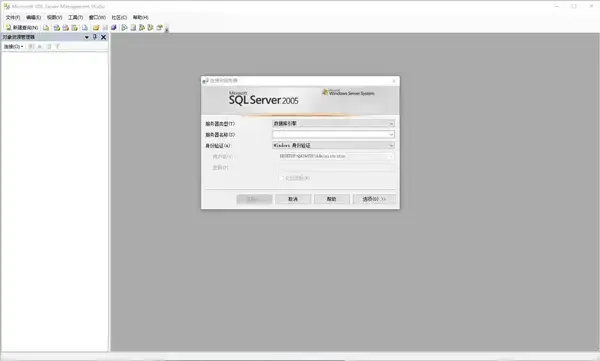Open the 帮助(H) menu
The image size is (600, 361).
[140, 17]
